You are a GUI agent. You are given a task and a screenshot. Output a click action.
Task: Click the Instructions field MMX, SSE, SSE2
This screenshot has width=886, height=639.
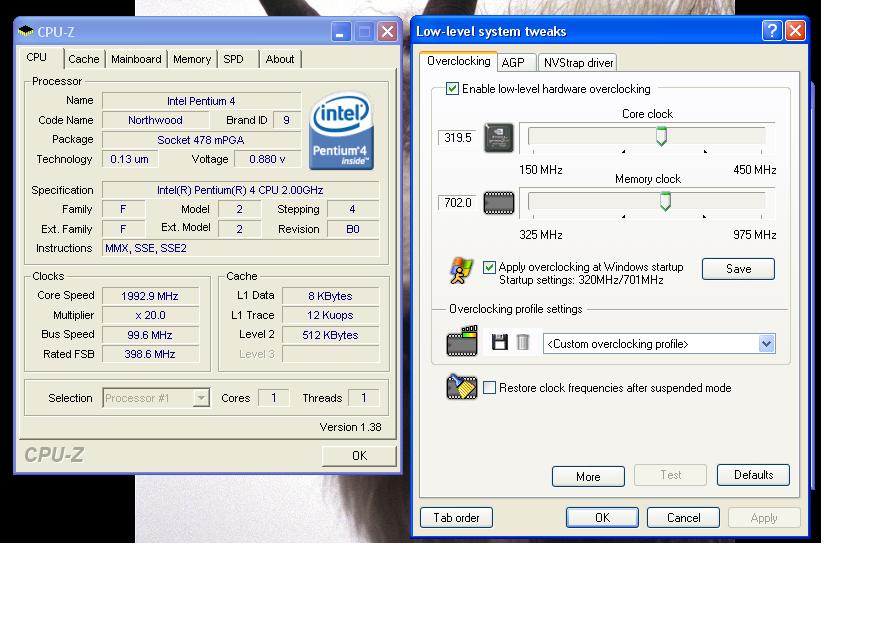coord(240,248)
